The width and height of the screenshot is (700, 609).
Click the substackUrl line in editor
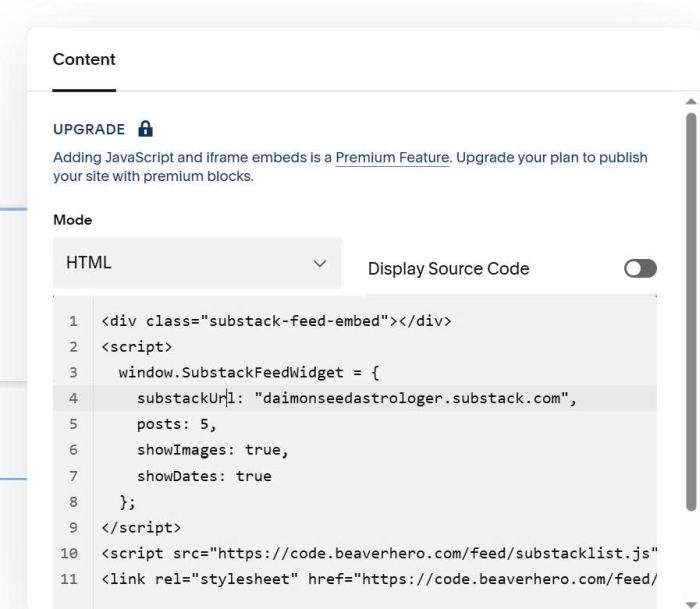click(x=357, y=398)
